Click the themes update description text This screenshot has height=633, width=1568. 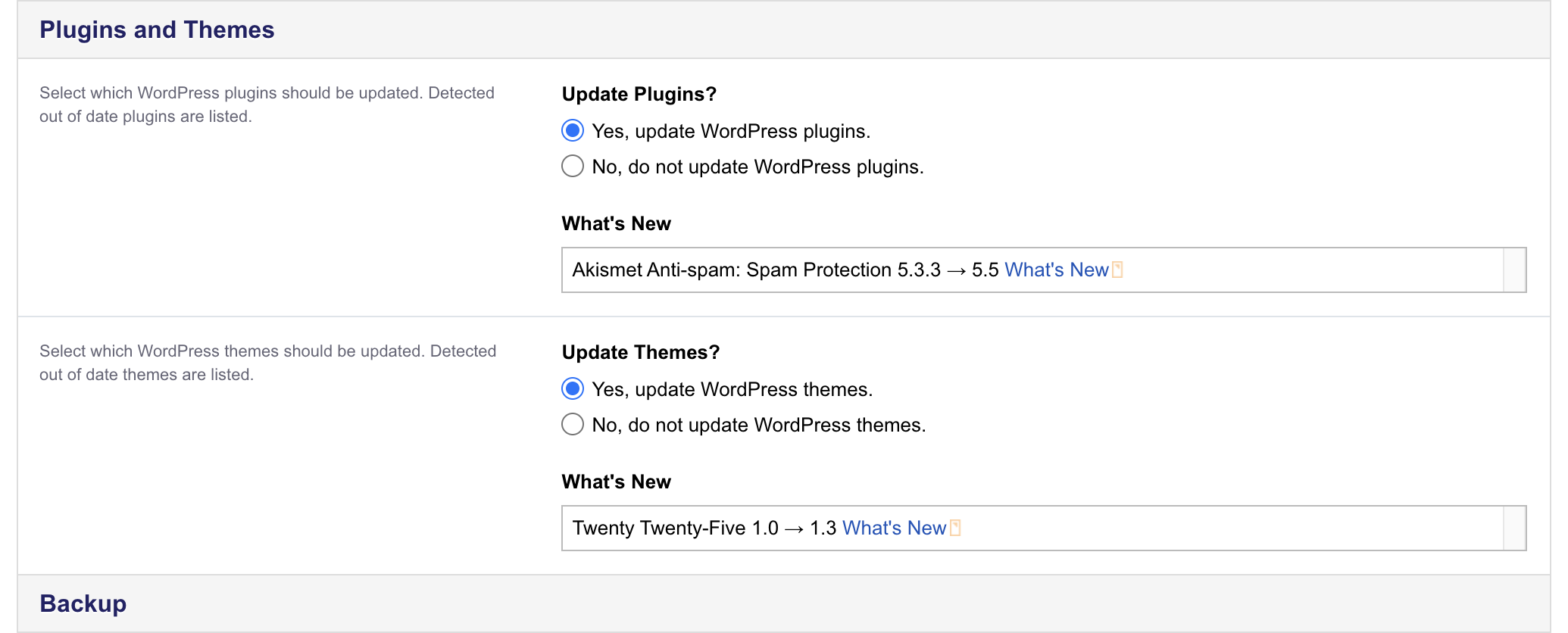[x=268, y=363]
